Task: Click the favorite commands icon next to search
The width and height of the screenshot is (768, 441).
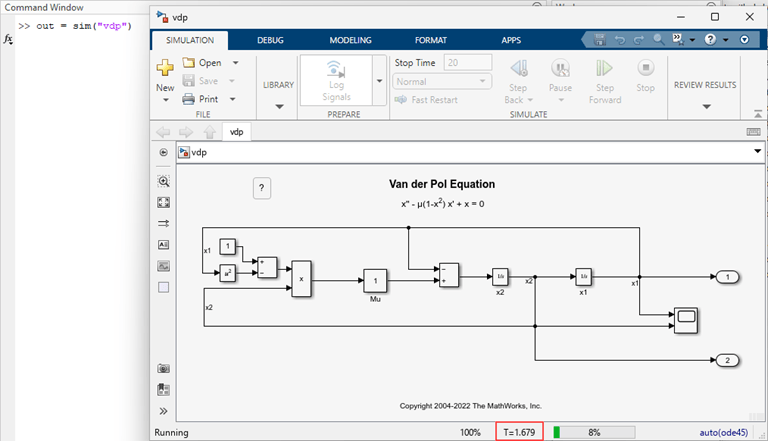Action: [x=678, y=39]
